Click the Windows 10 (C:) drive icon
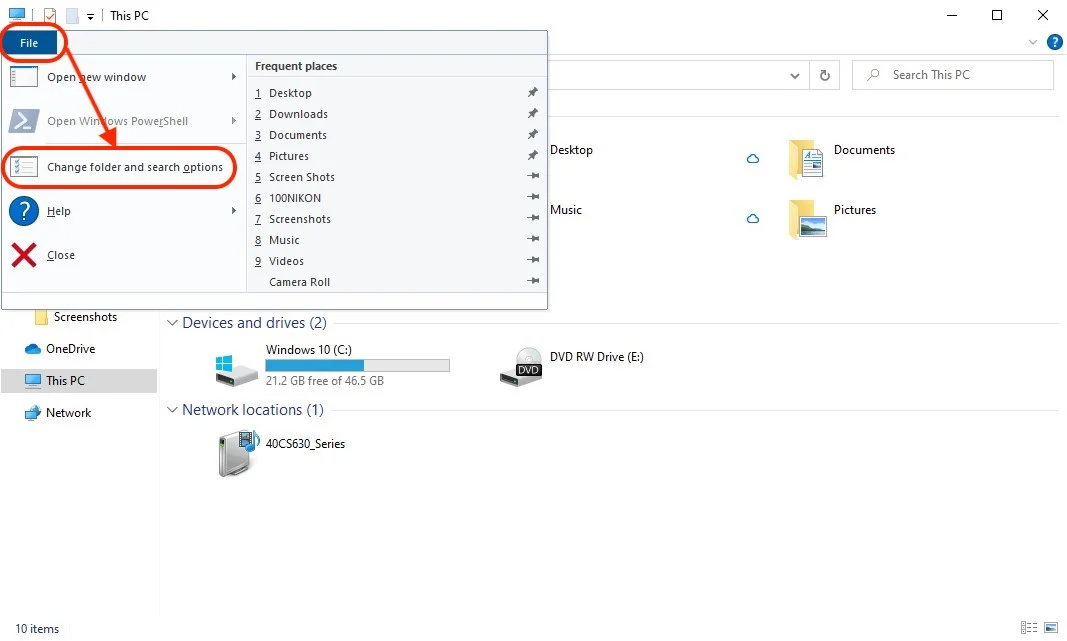This screenshot has width=1067, height=641. (237, 367)
